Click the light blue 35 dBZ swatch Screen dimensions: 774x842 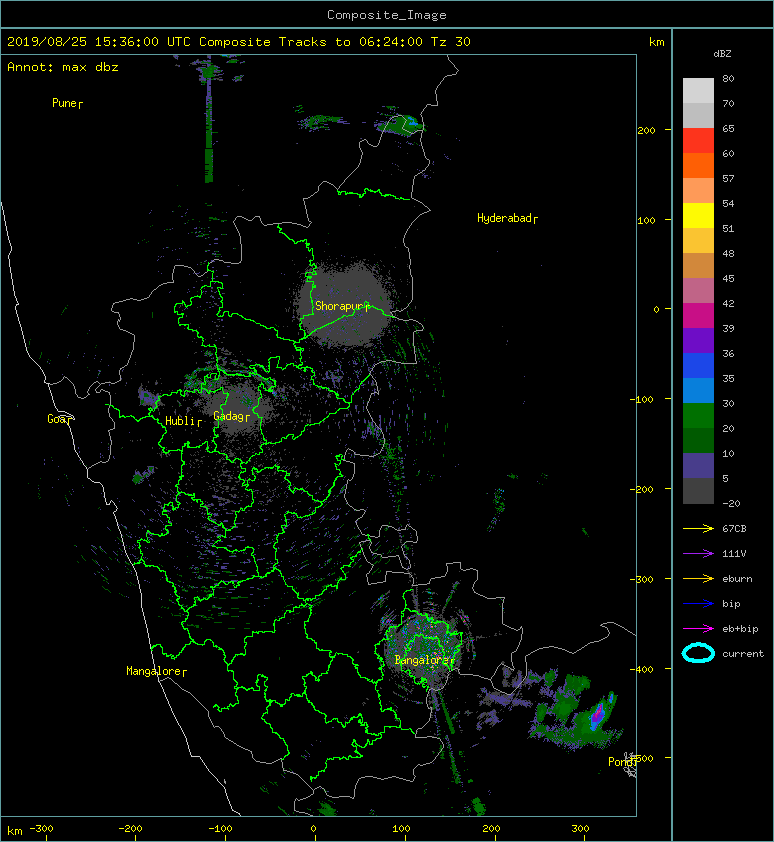click(698, 390)
